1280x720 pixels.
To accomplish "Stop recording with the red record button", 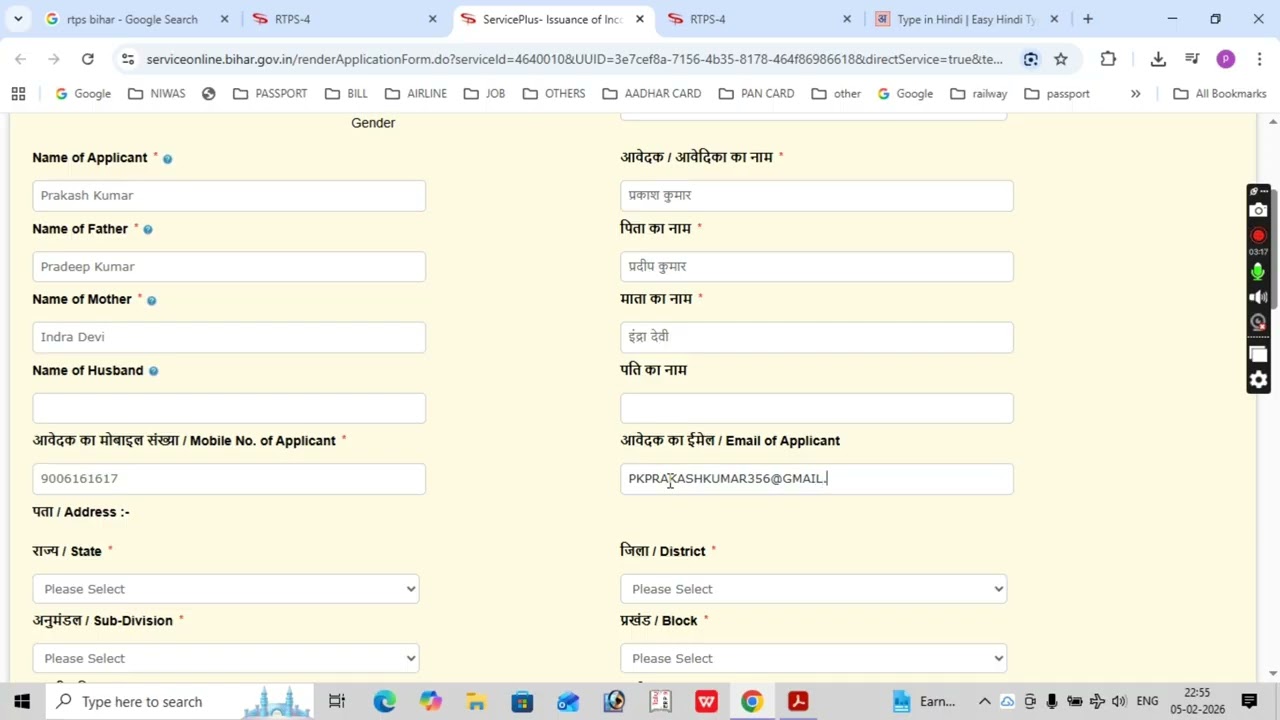I will click(x=1258, y=236).
